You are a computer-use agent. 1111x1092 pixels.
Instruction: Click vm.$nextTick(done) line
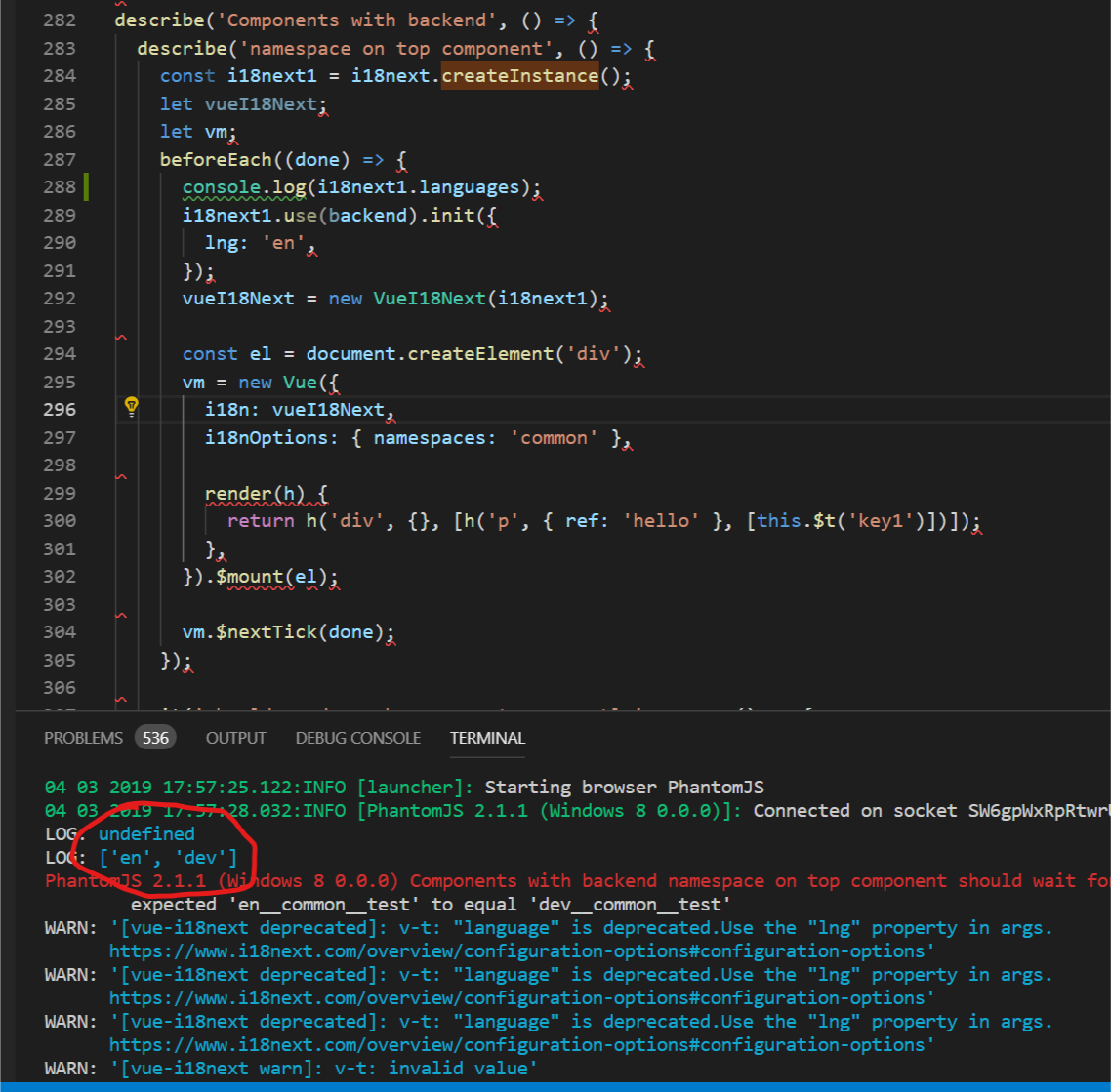click(x=288, y=632)
